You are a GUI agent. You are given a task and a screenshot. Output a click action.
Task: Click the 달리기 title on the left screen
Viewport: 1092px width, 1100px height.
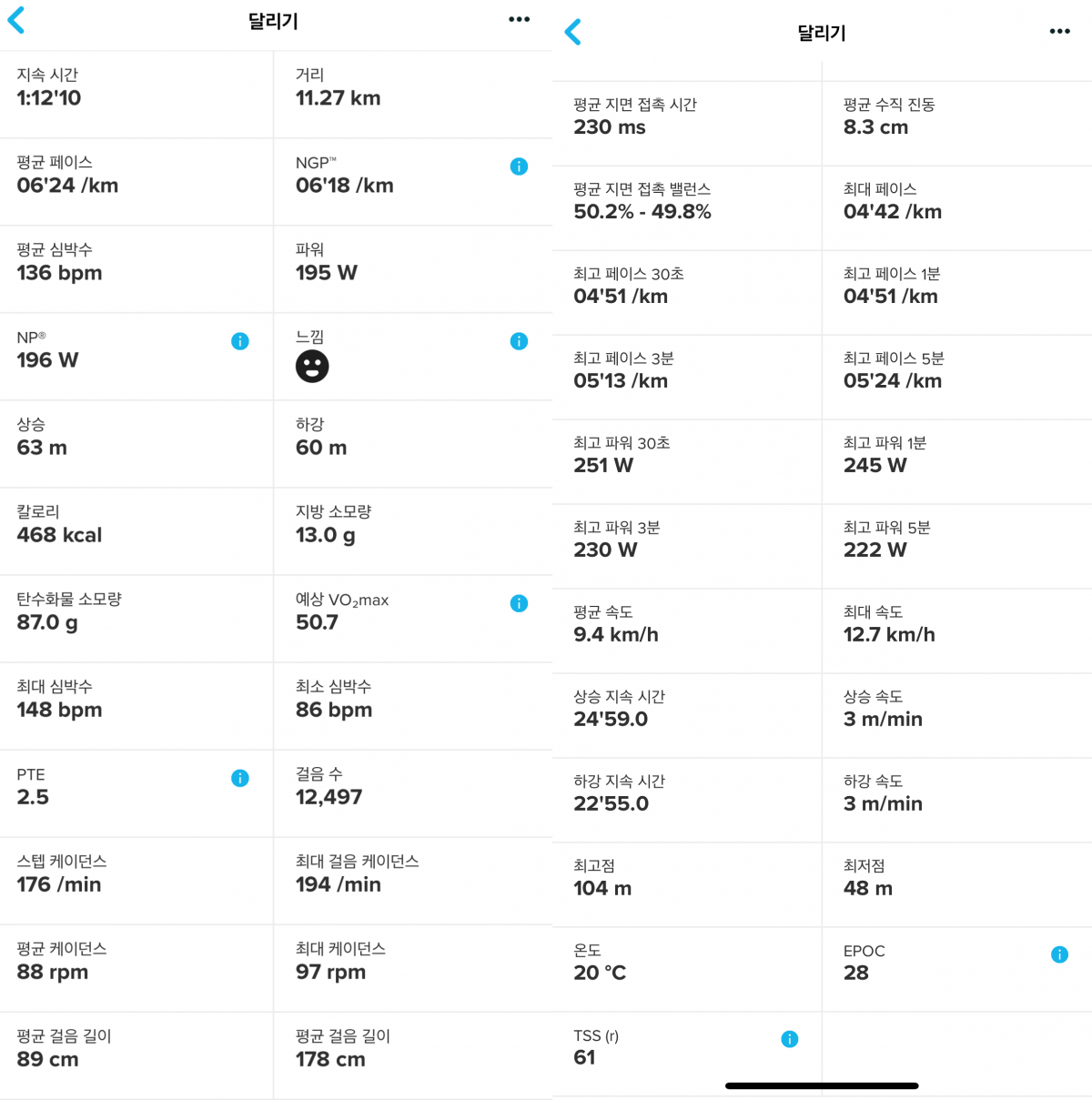click(273, 21)
